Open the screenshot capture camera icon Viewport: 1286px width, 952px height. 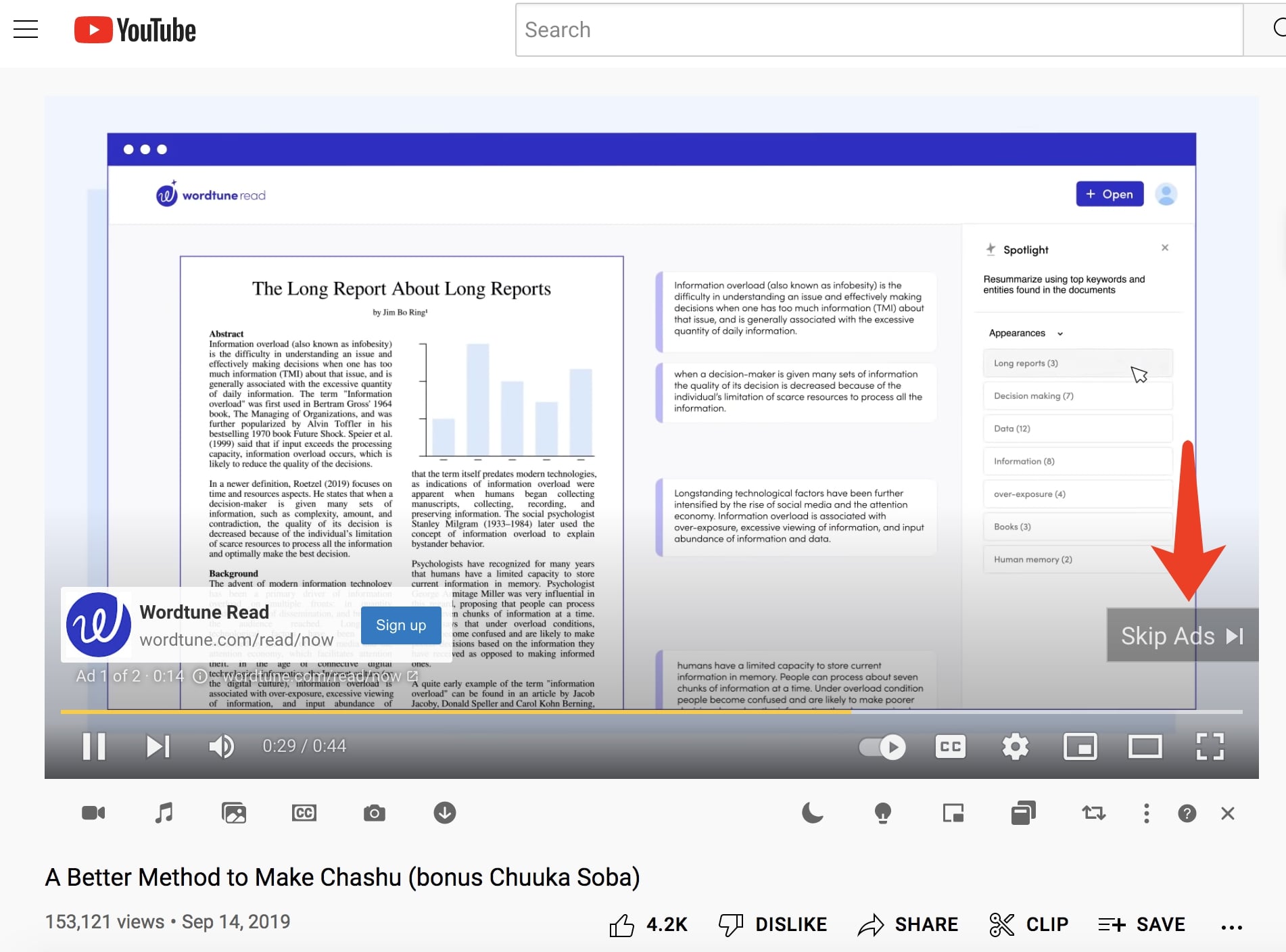point(374,813)
